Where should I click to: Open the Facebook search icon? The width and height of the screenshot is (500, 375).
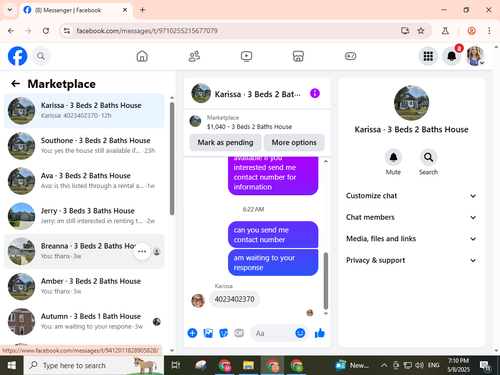click(x=41, y=56)
